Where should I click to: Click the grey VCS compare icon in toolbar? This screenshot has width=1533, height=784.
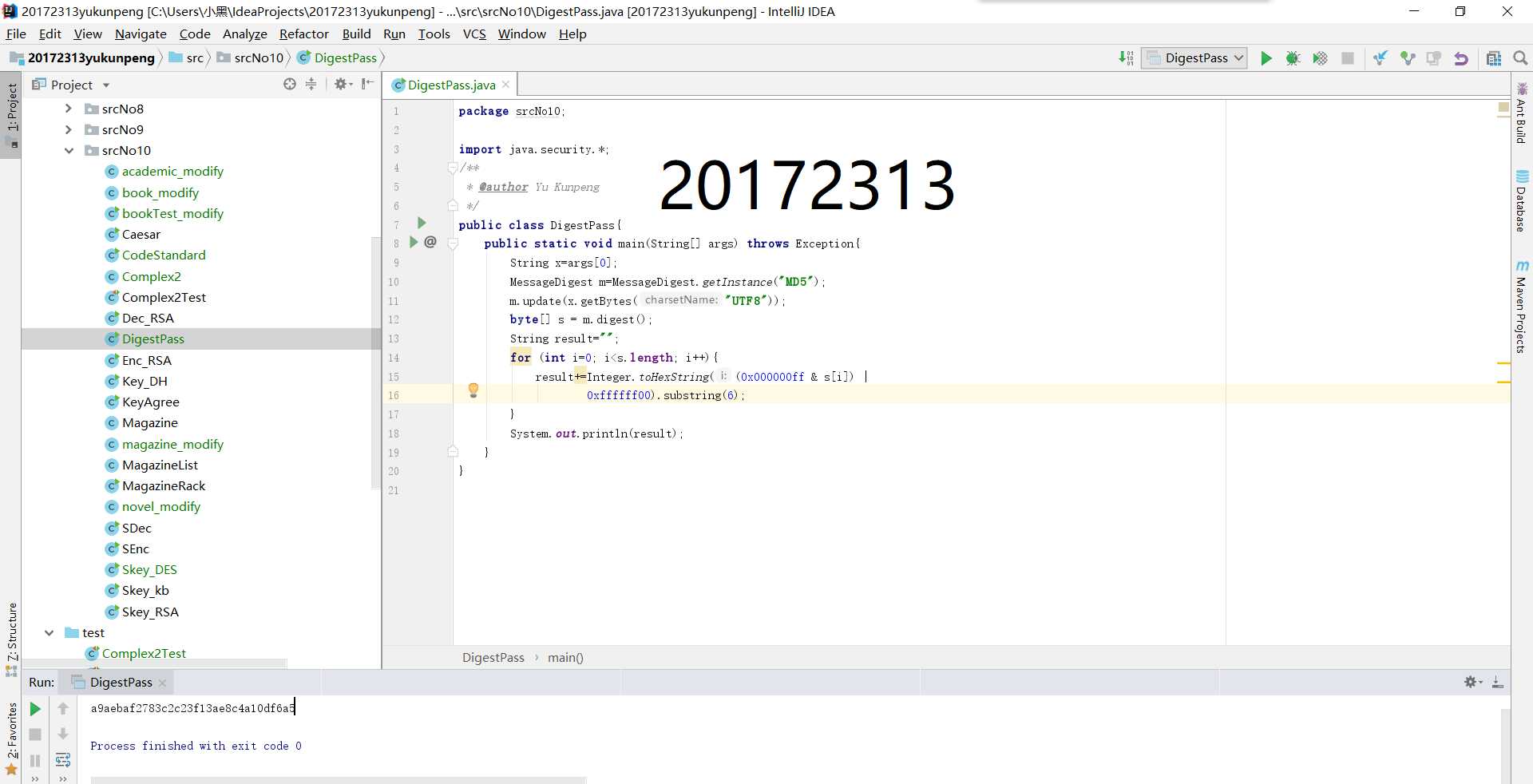1434,58
